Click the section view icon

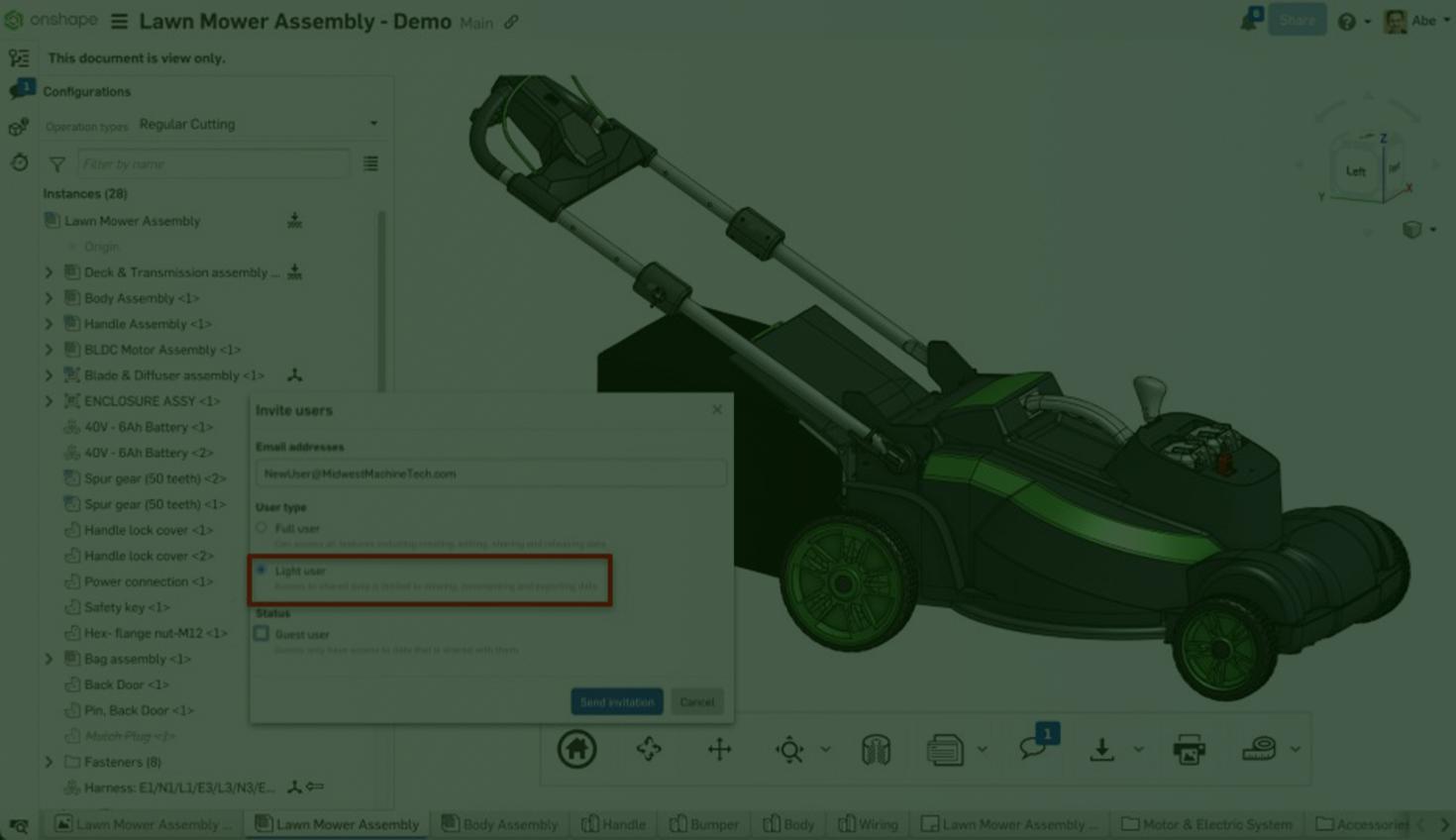[876, 749]
